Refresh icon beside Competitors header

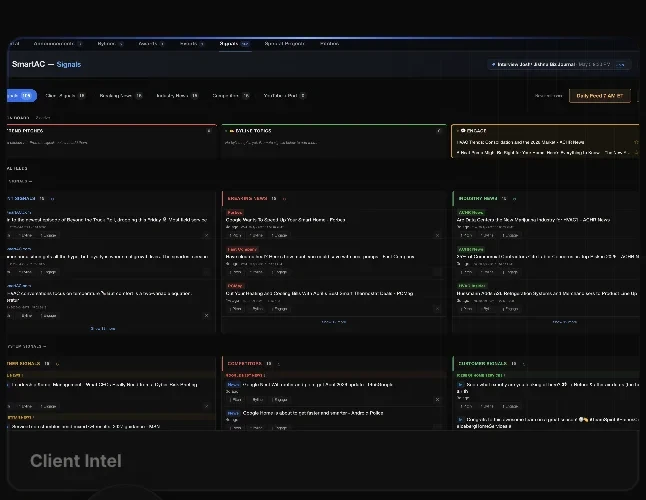tap(279, 364)
